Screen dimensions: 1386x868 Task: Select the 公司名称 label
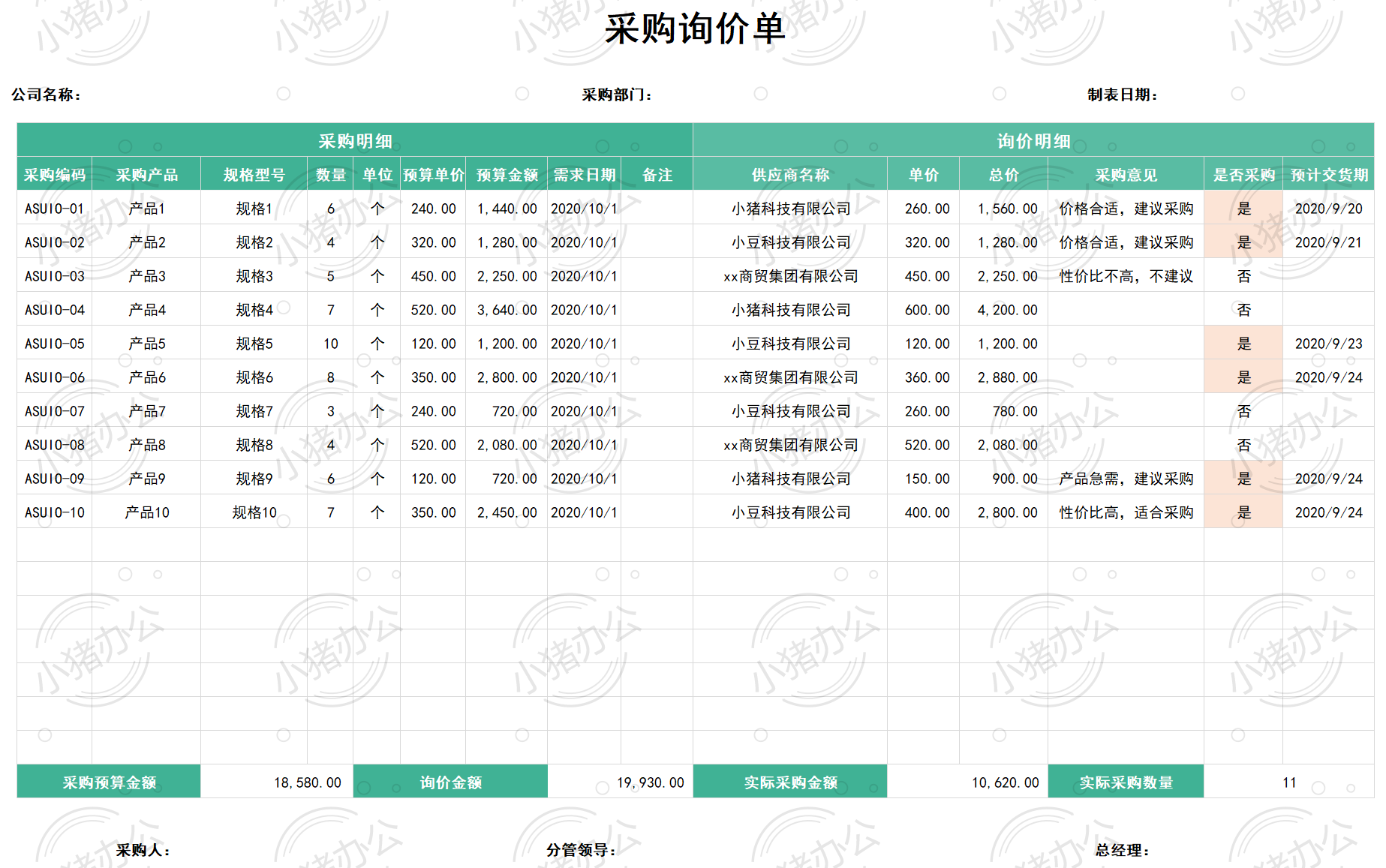pos(46,95)
